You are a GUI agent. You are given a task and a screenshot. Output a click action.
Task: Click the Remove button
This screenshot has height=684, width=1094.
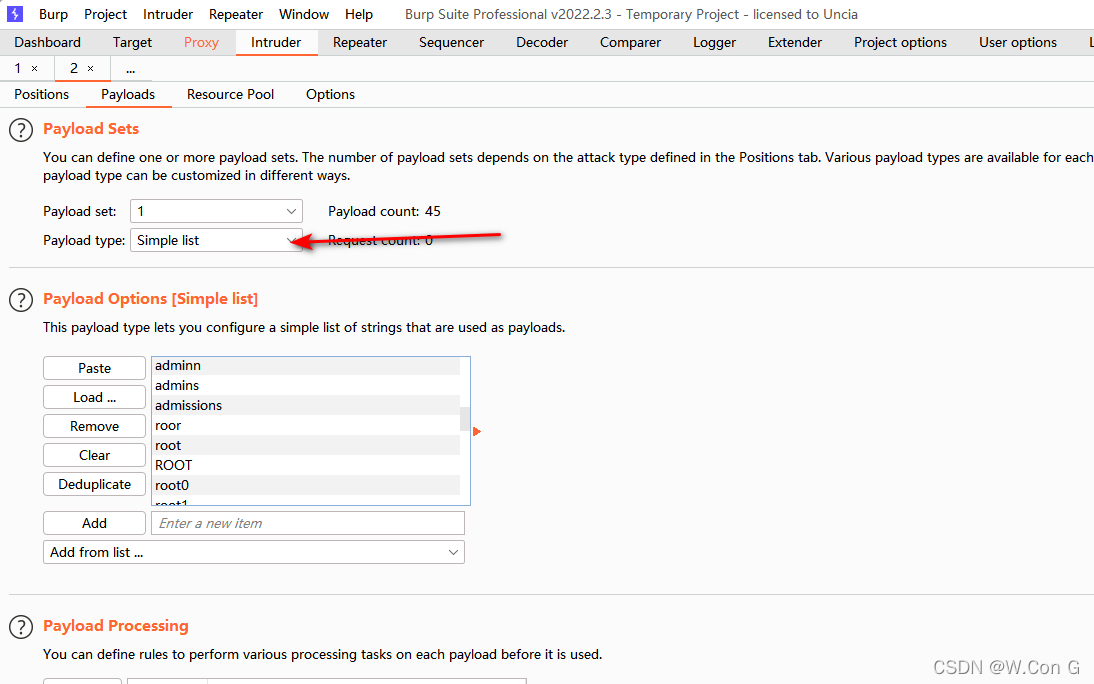tap(94, 426)
